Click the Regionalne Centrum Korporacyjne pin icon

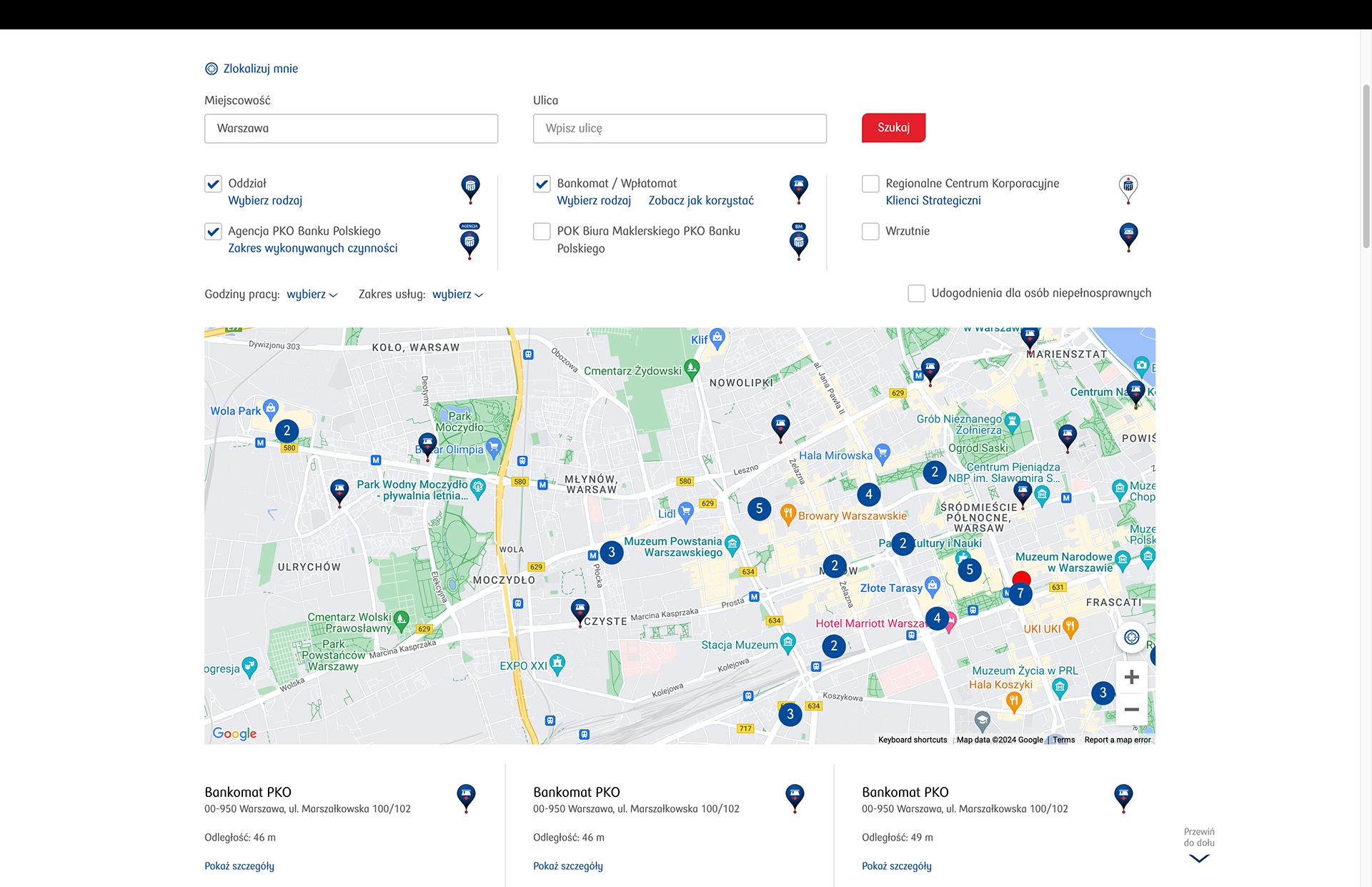(1128, 189)
